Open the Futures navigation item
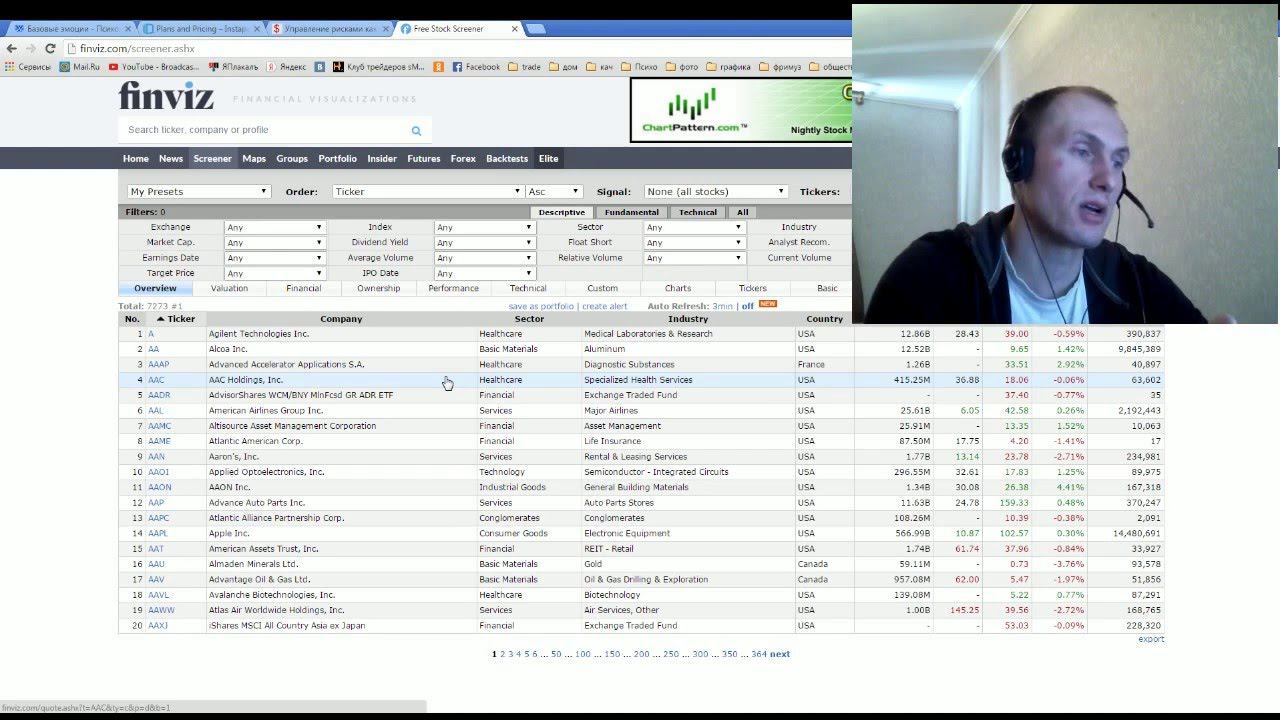 point(423,158)
